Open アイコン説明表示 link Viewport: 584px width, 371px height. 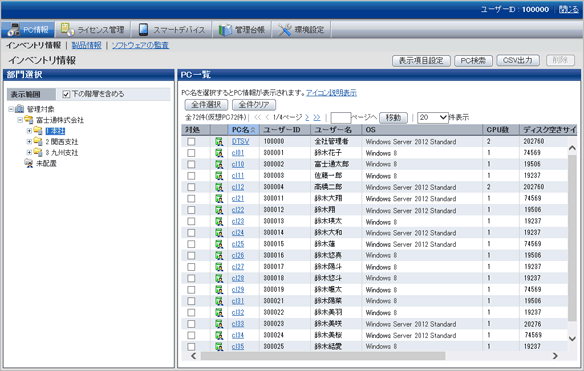pyautogui.click(x=331, y=93)
